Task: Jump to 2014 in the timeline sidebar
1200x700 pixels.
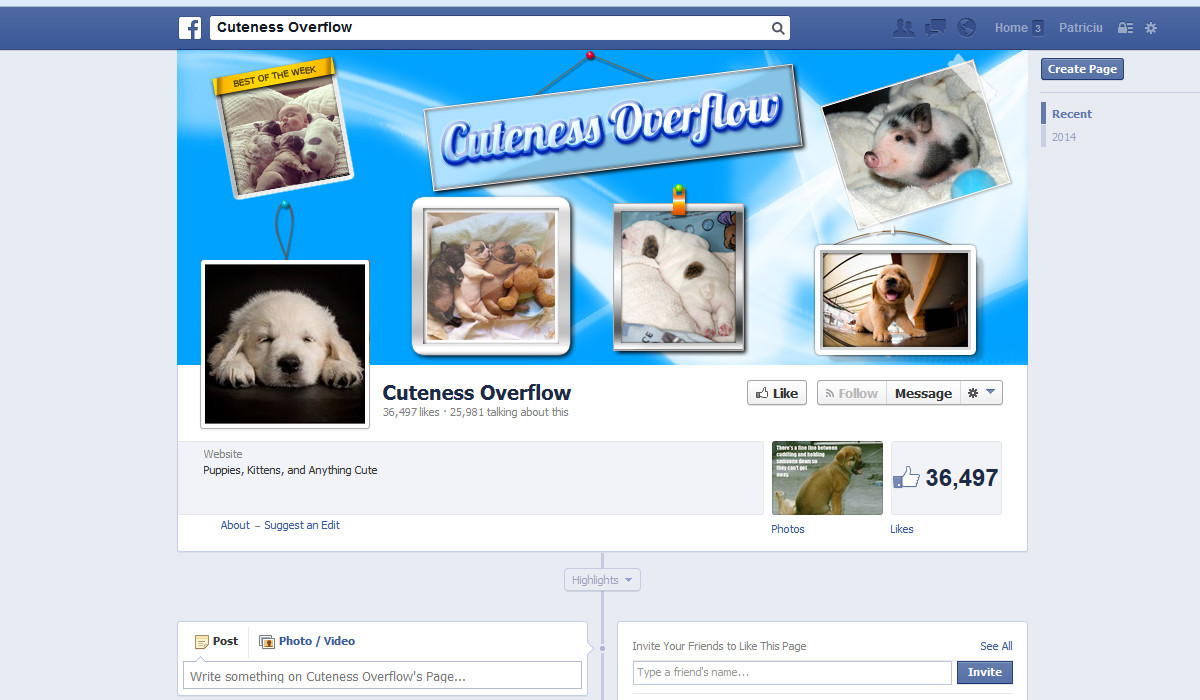Action: point(1064,137)
